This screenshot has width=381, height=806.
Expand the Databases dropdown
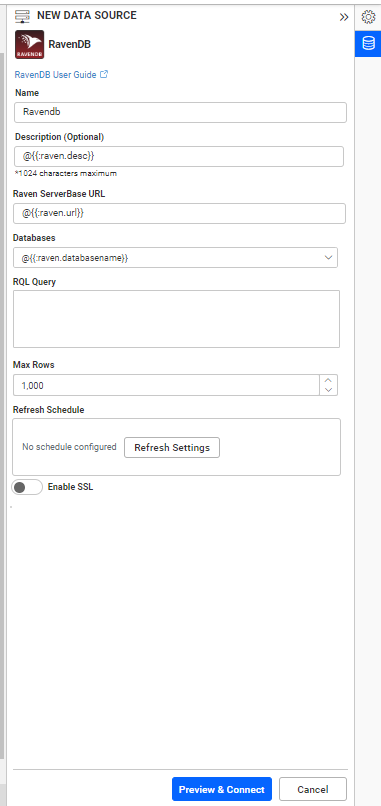(x=175, y=258)
